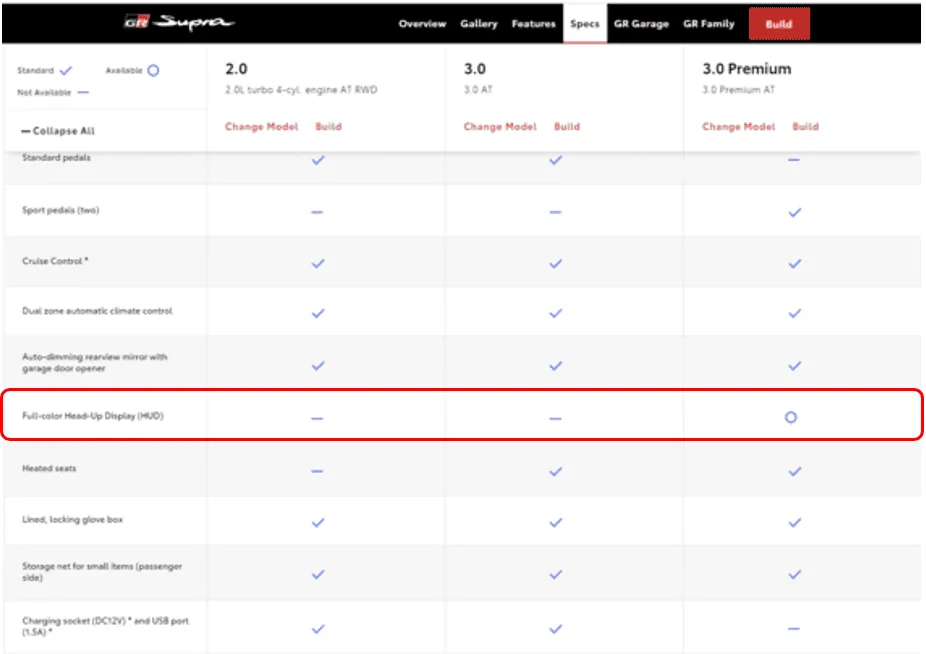Click Heated seats checkmark for 3.0
926x654 pixels.
pos(556,471)
